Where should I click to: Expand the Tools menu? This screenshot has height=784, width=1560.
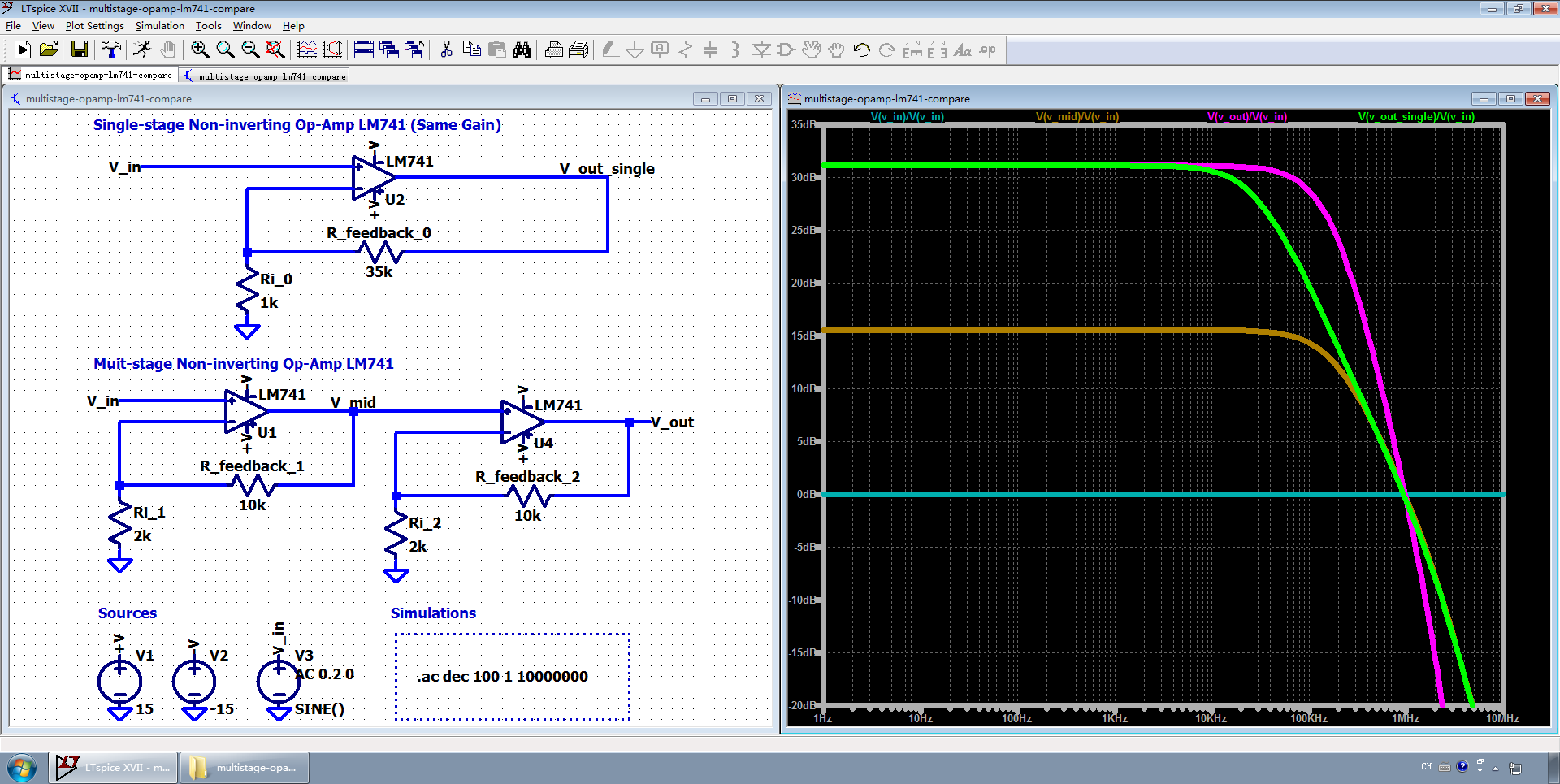(208, 26)
